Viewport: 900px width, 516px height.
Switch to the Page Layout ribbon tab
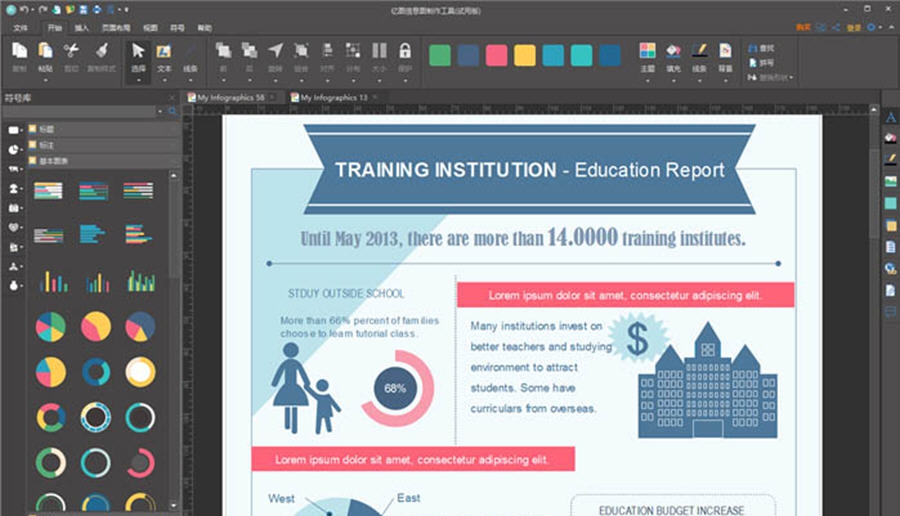click(115, 28)
